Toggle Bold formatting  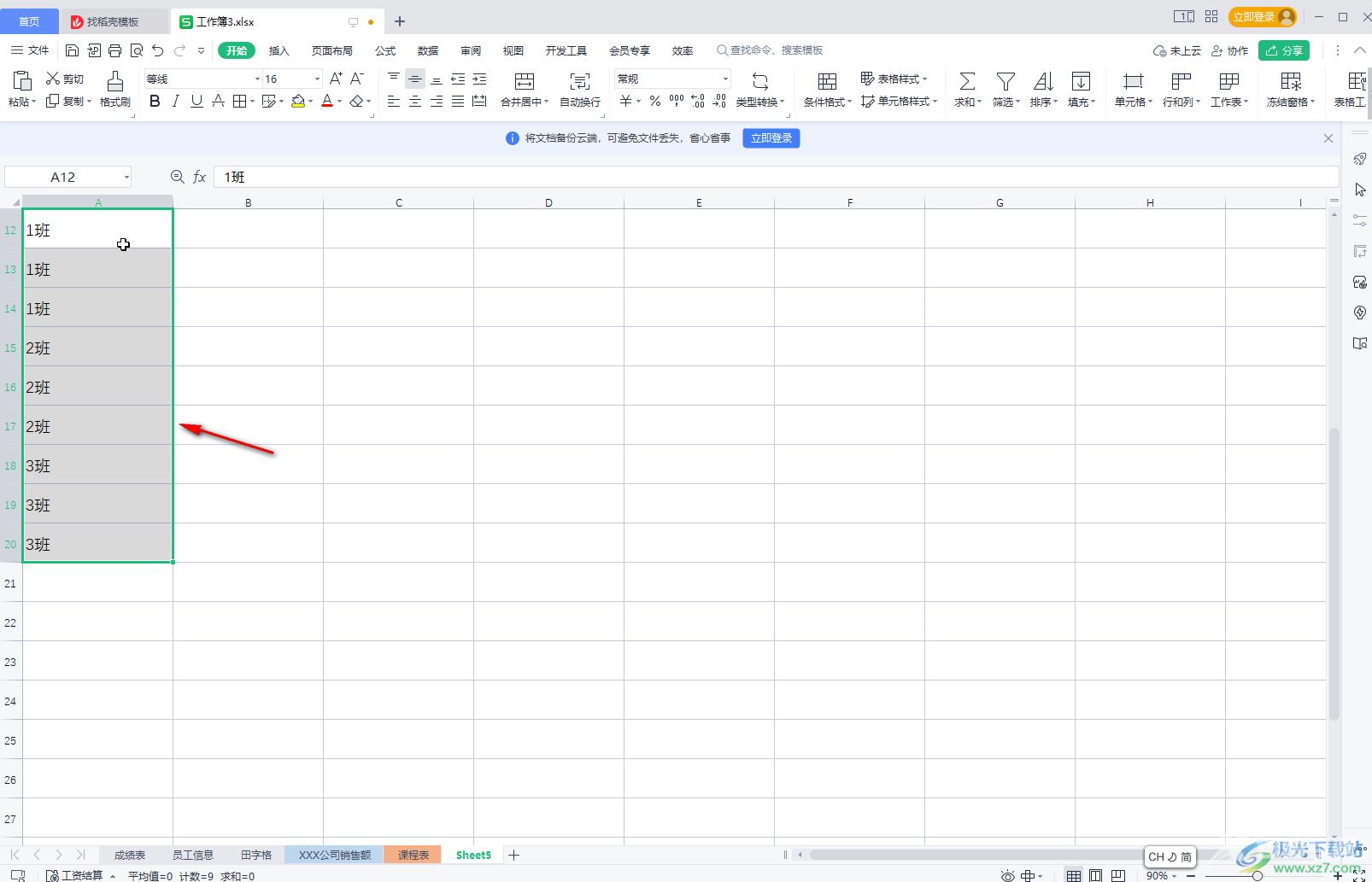tap(155, 101)
